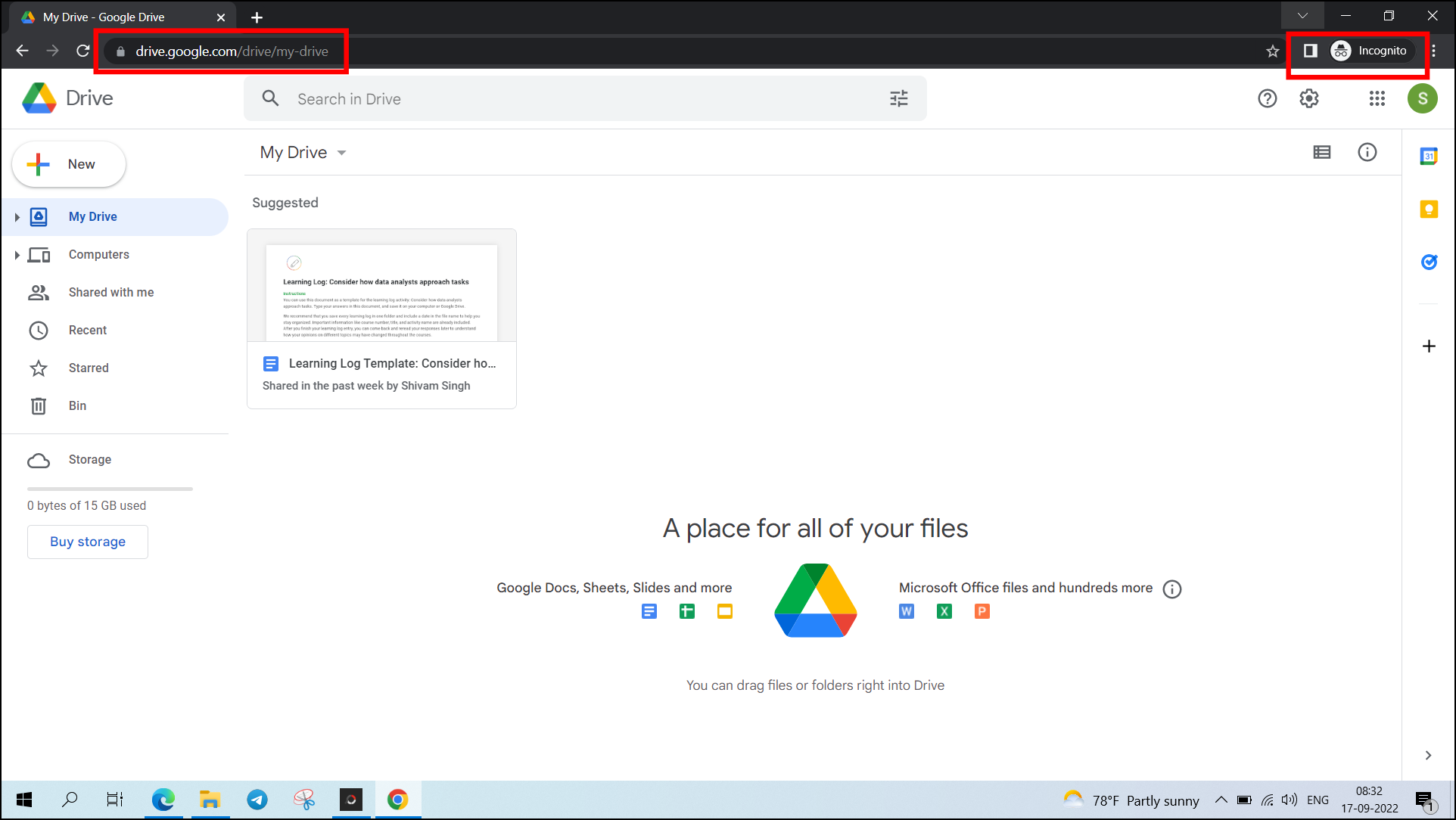Open Windows Start menu
This screenshot has height=820, width=1456.
coord(23,800)
